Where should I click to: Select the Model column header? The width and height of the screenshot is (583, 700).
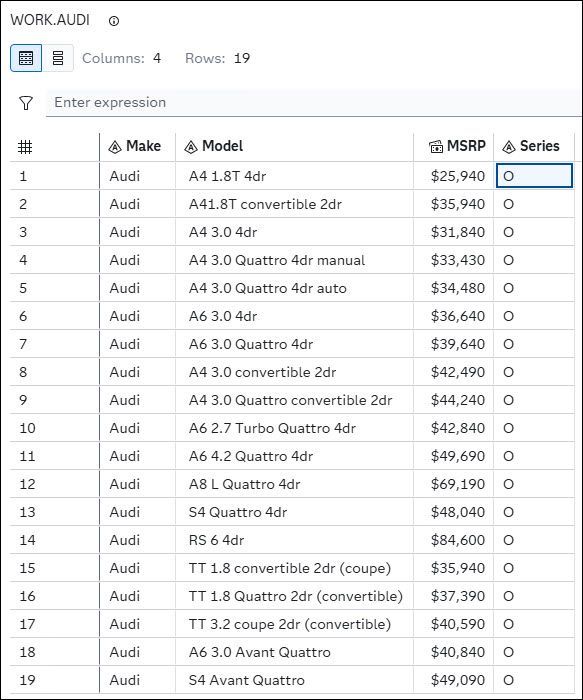pos(295,146)
